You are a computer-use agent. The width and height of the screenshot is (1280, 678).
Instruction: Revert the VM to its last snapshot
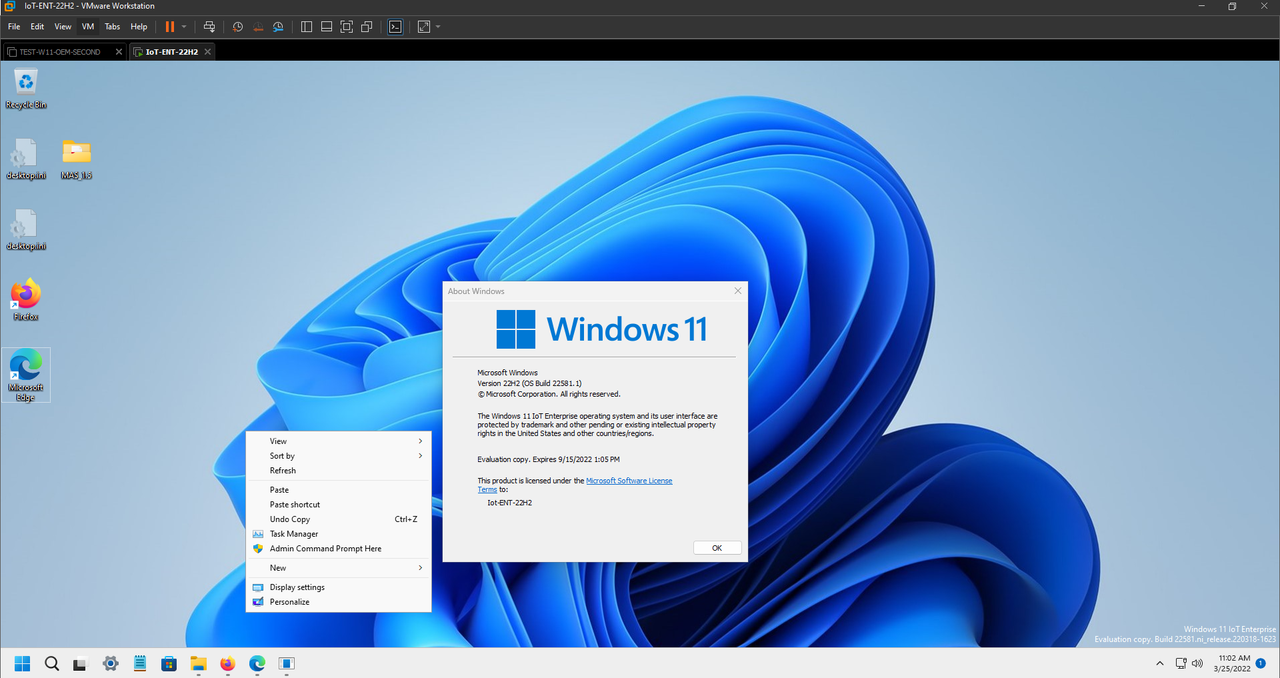click(x=258, y=27)
